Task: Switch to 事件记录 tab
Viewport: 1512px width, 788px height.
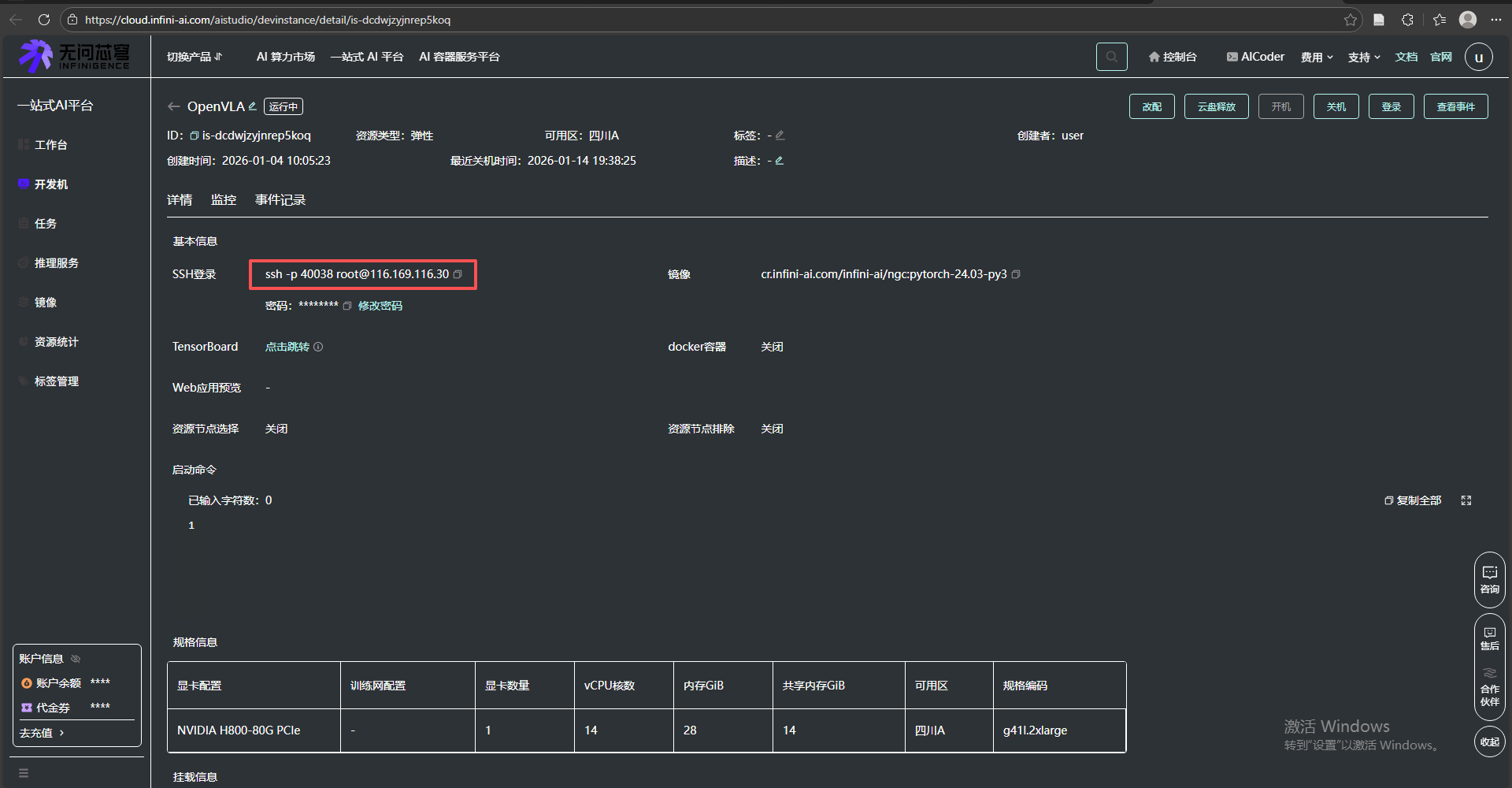Action: point(280,200)
